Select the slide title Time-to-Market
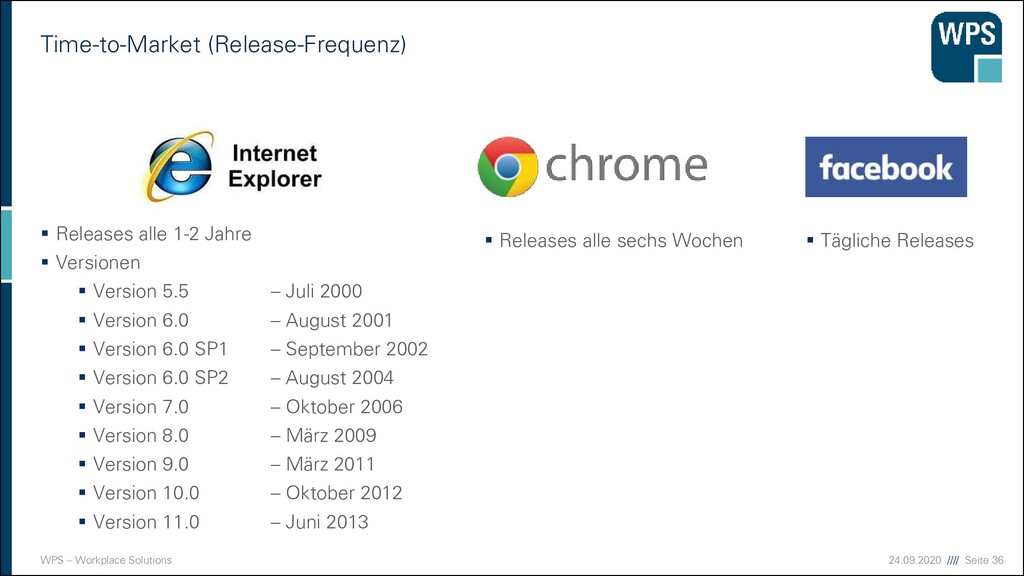 (223, 44)
